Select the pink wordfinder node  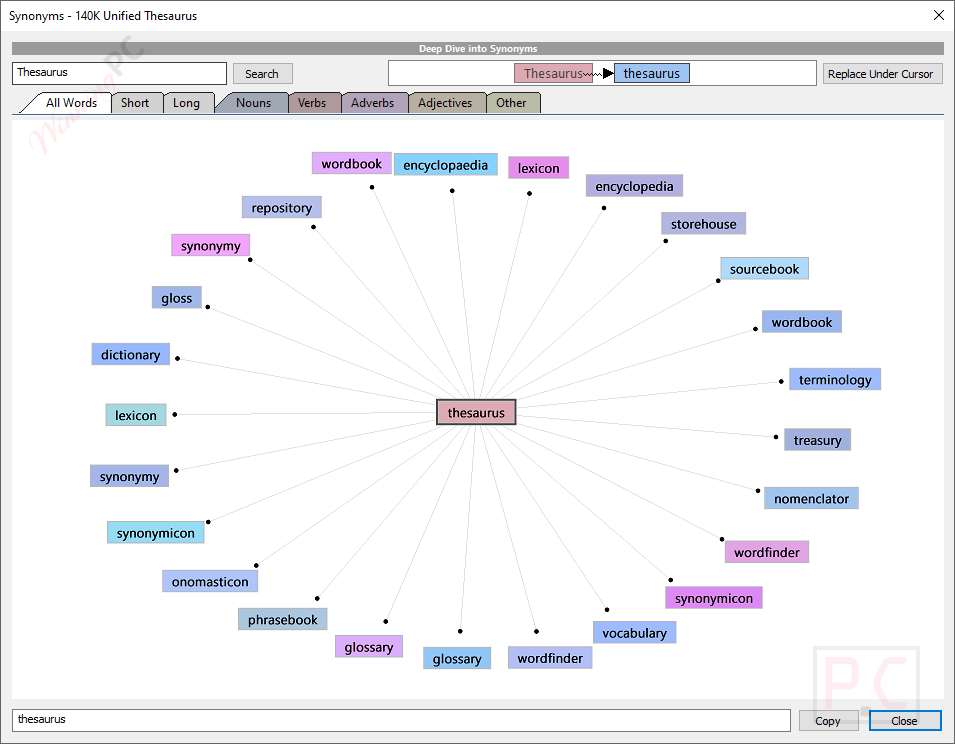point(767,552)
